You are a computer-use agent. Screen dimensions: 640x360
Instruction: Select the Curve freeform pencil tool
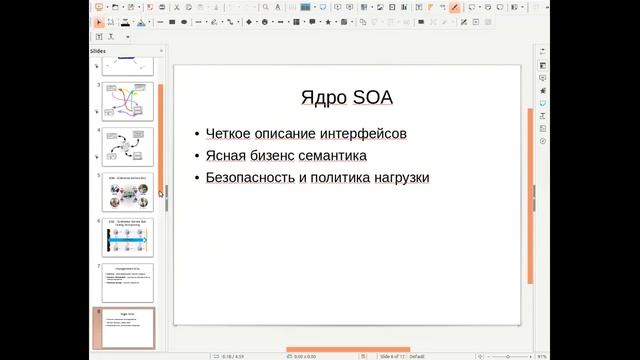[x=214, y=22]
